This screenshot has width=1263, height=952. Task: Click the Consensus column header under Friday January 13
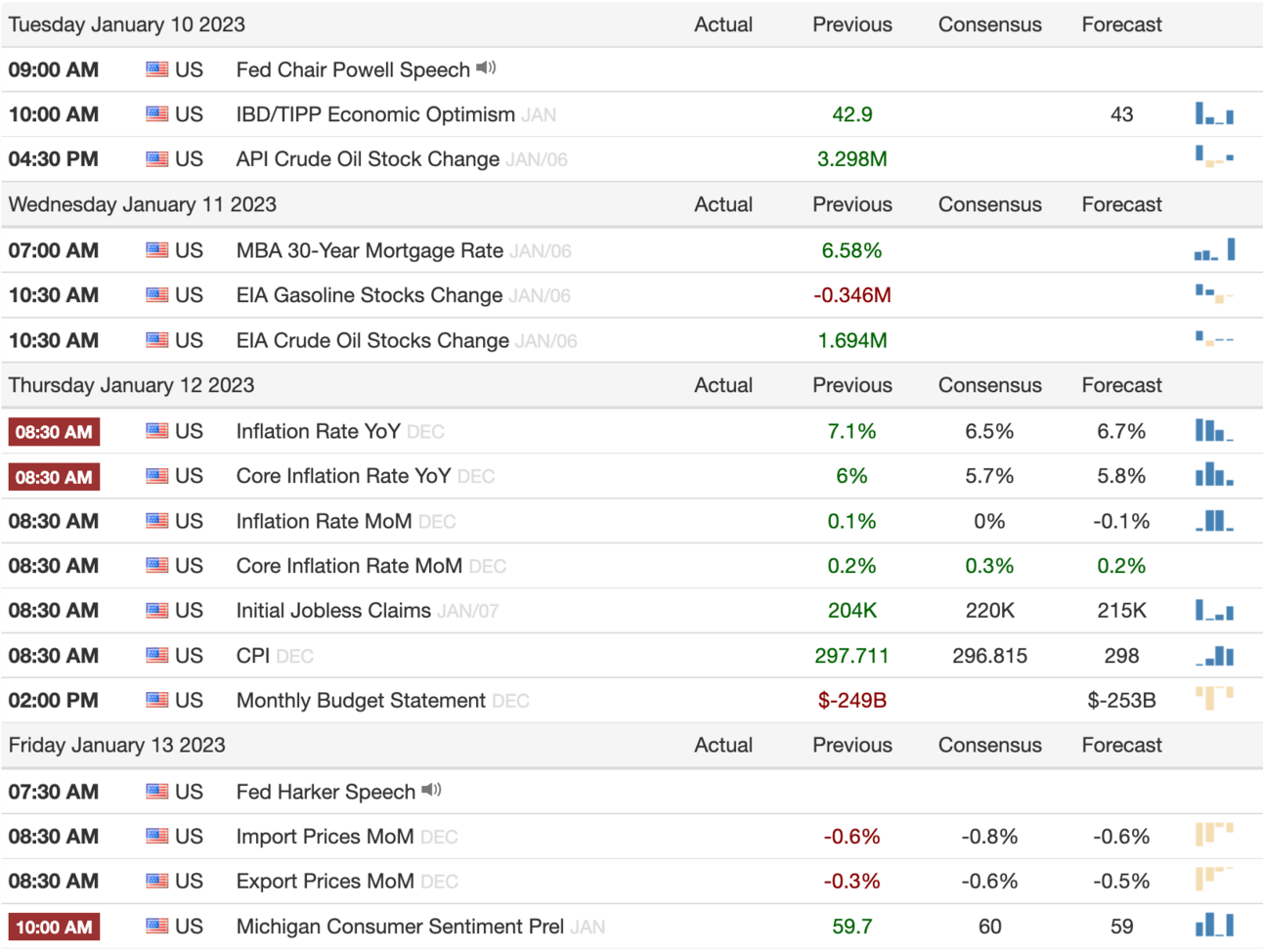click(x=989, y=745)
